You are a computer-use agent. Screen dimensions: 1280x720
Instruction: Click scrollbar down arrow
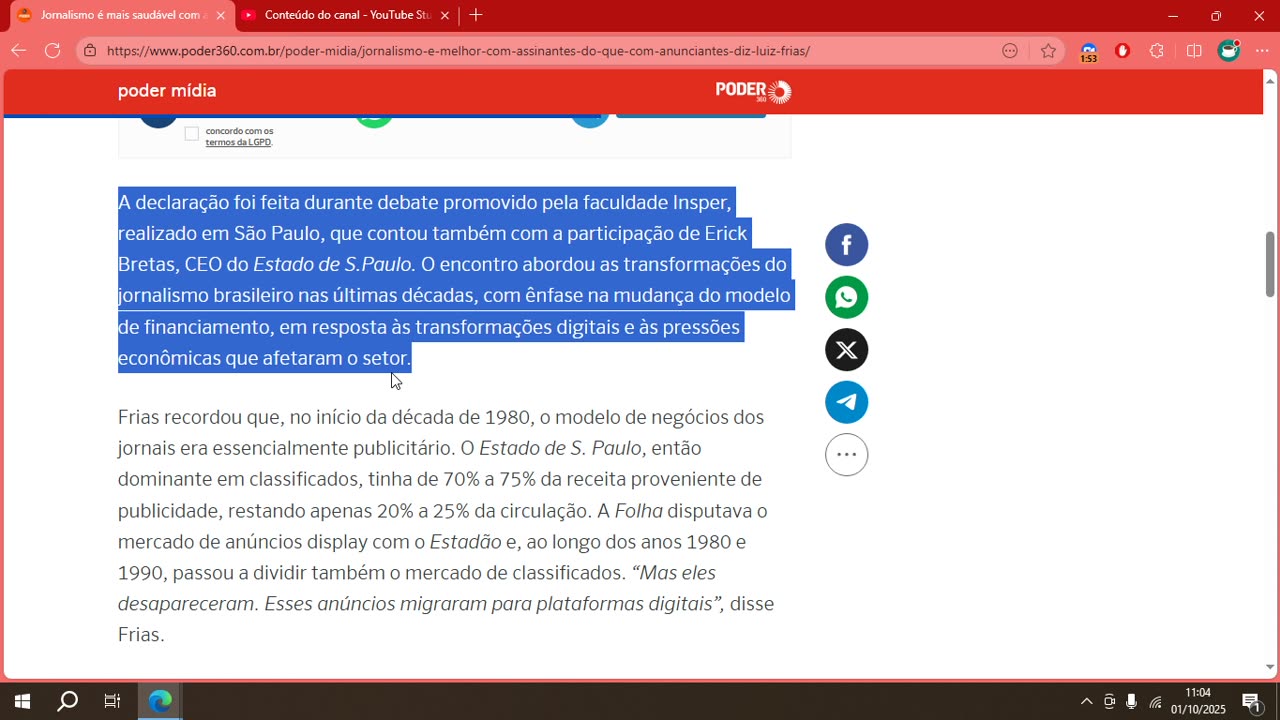1270,667
